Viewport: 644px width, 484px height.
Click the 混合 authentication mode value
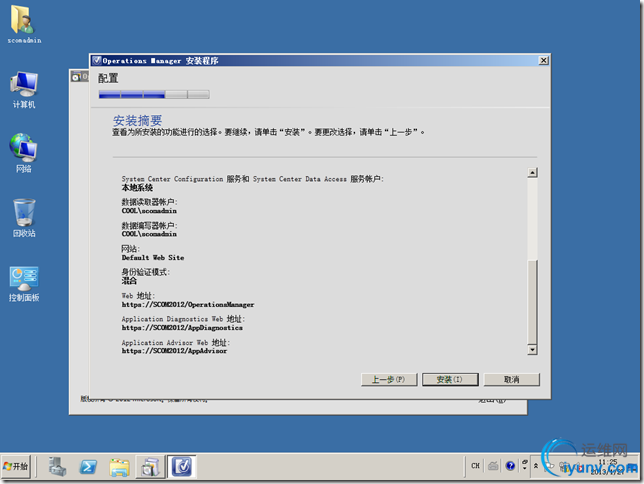pos(129,281)
